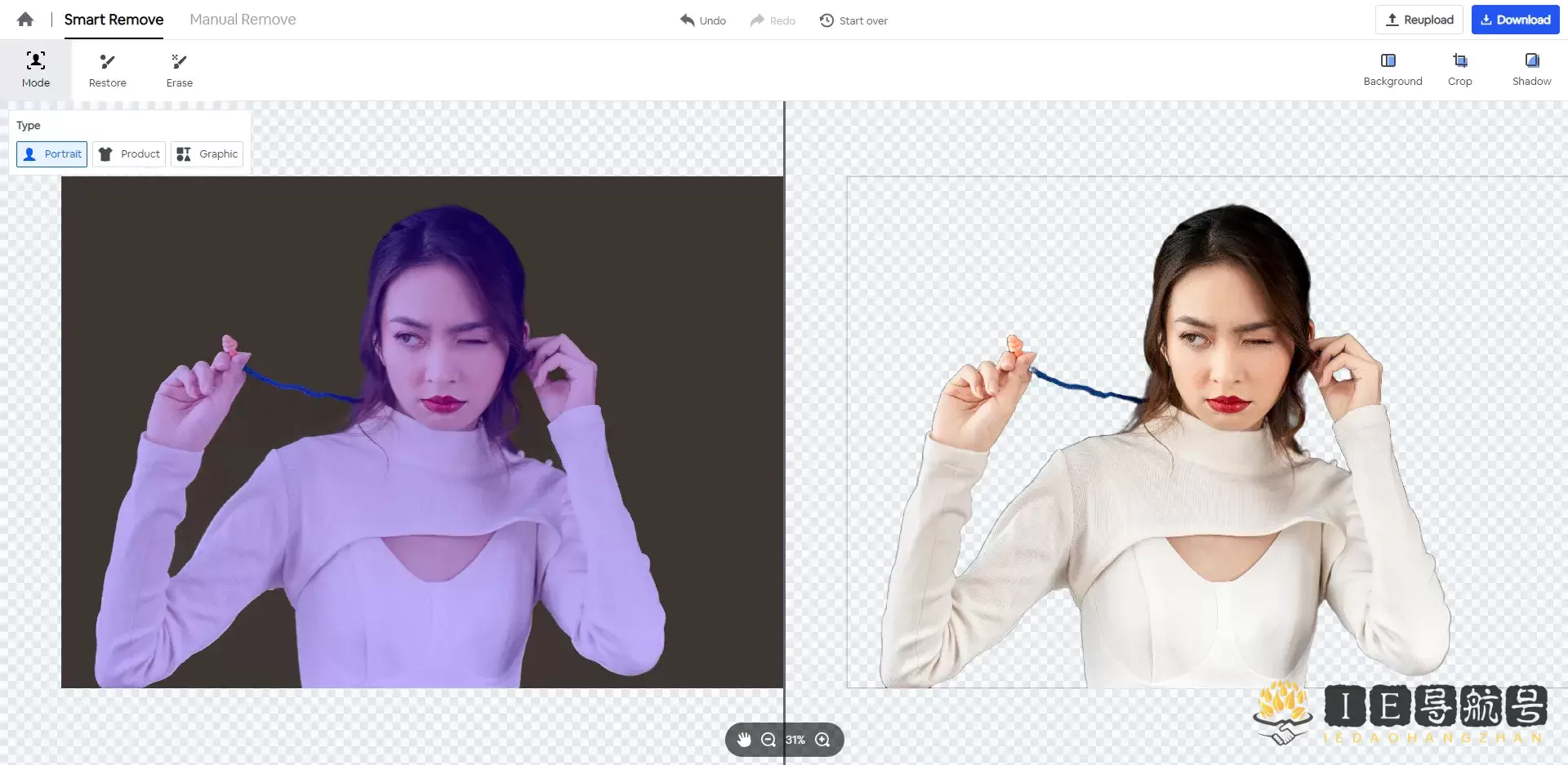Choose the Portrait type option
Screen dimensions: 1568x765
point(52,154)
